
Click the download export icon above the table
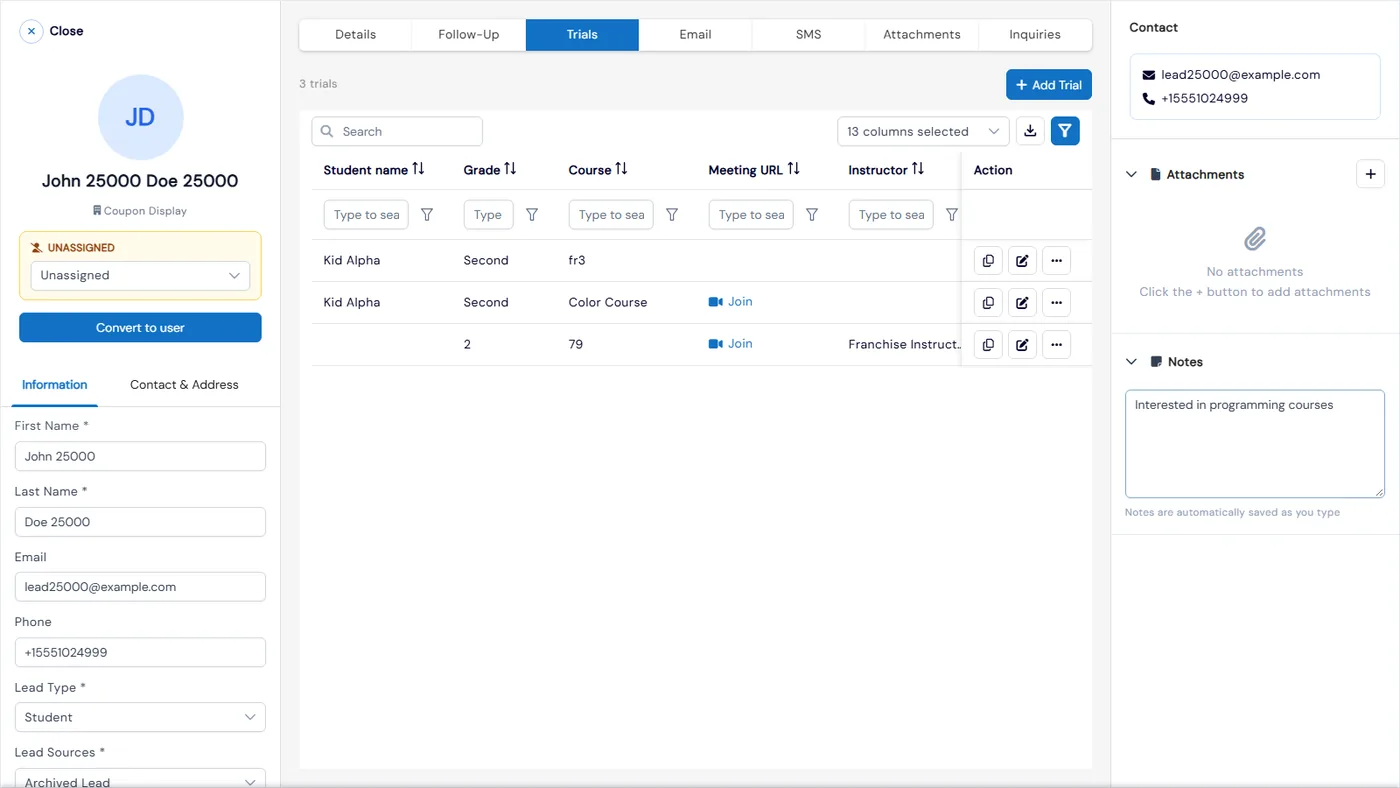pyautogui.click(x=1030, y=131)
